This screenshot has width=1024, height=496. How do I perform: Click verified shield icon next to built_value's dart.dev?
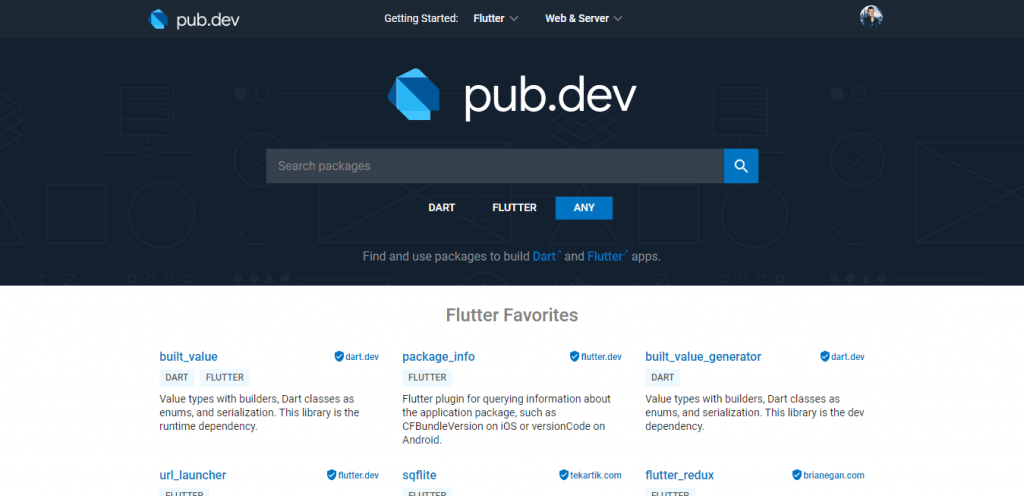339,356
